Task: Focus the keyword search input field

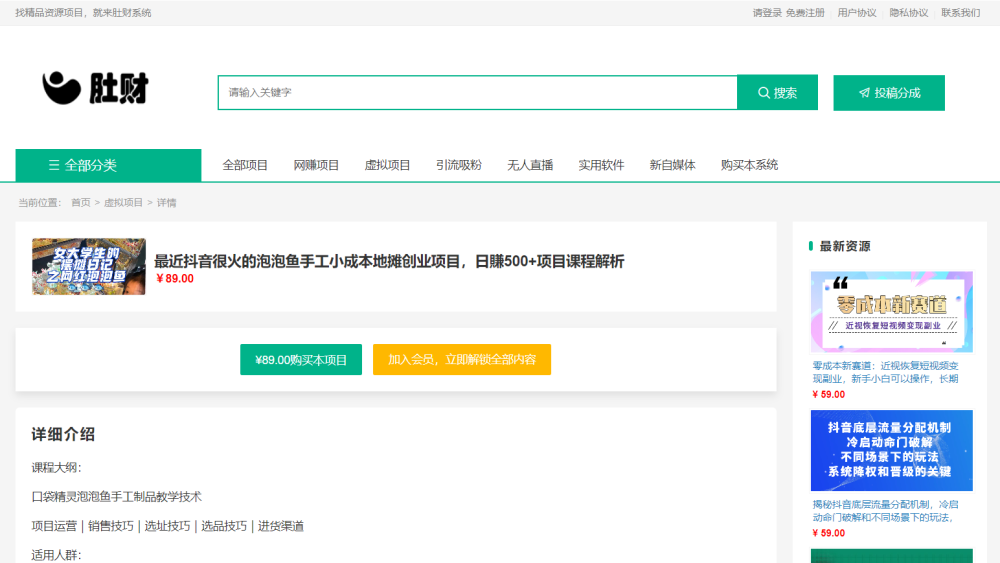Action: (x=476, y=93)
